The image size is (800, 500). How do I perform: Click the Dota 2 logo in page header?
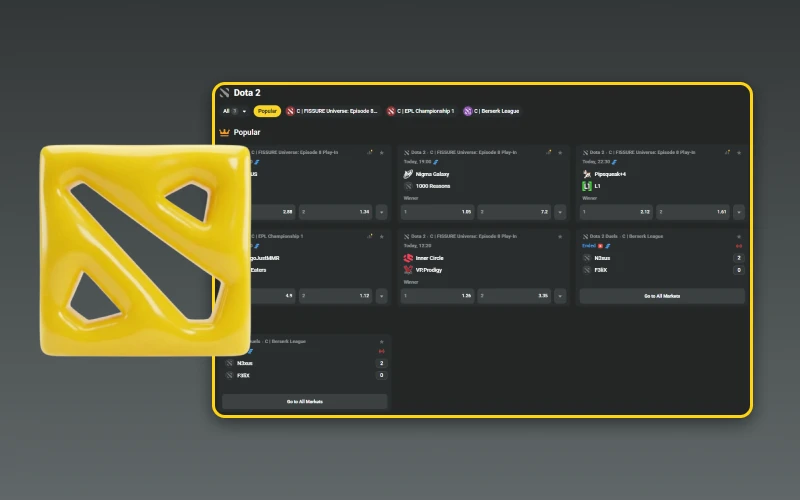pyautogui.click(x=225, y=93)
